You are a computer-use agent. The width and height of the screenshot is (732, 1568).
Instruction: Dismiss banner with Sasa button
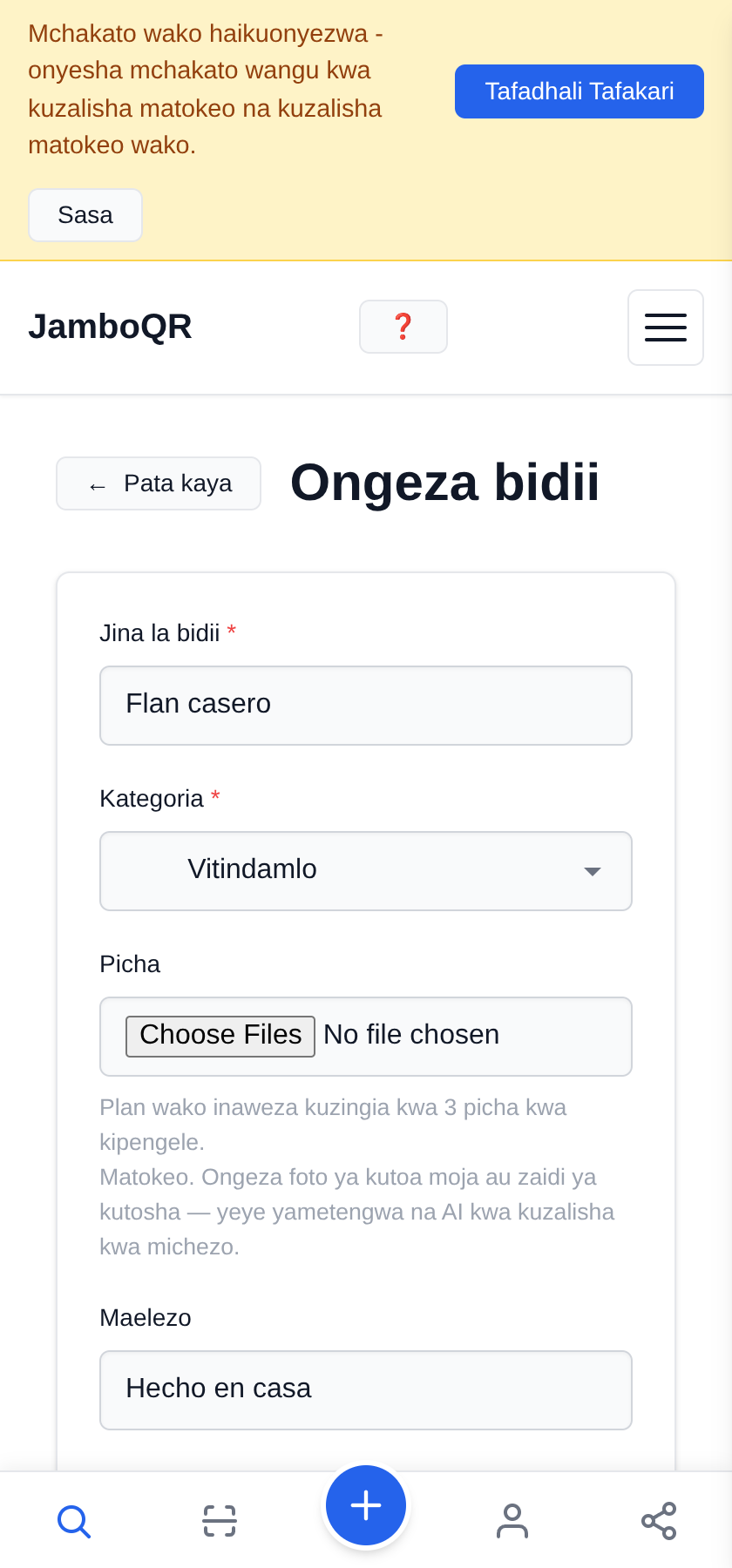point(85,215)
